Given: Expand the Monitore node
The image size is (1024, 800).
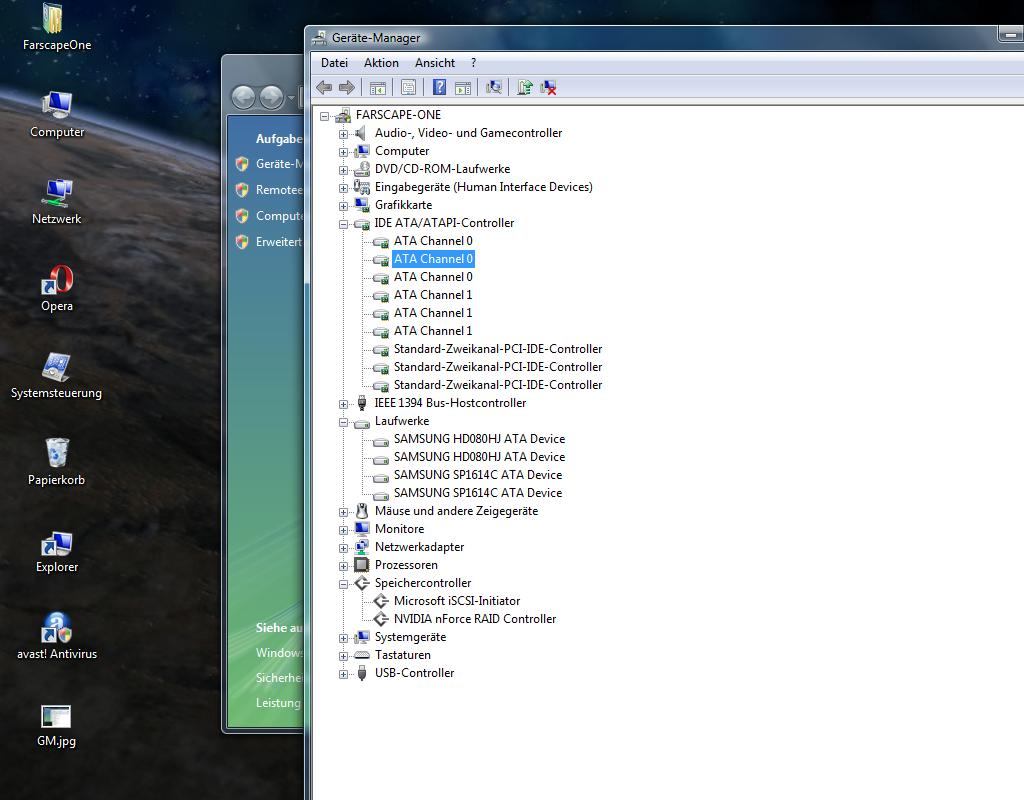Looking at the screenshot, I should [344, 530].
